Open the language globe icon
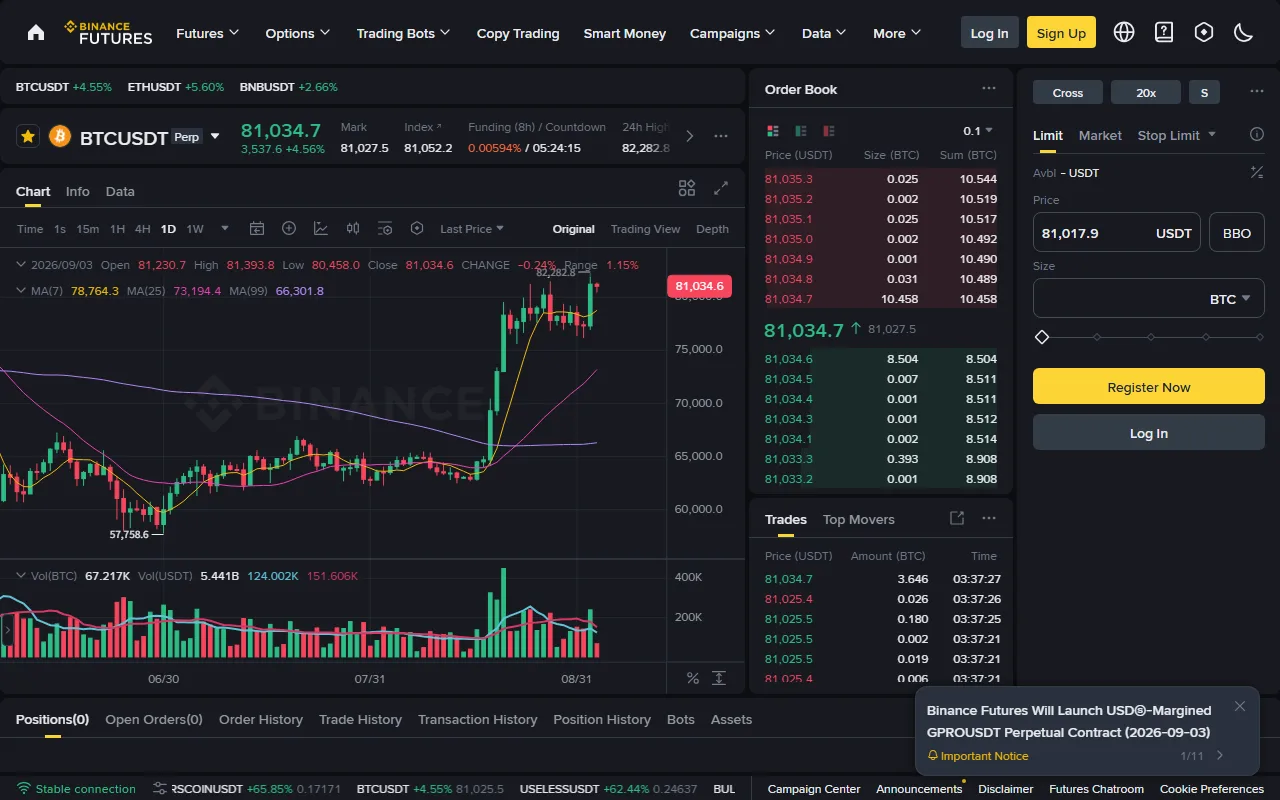Viewport: 1280px width, 800px height. coord(1124,32)
